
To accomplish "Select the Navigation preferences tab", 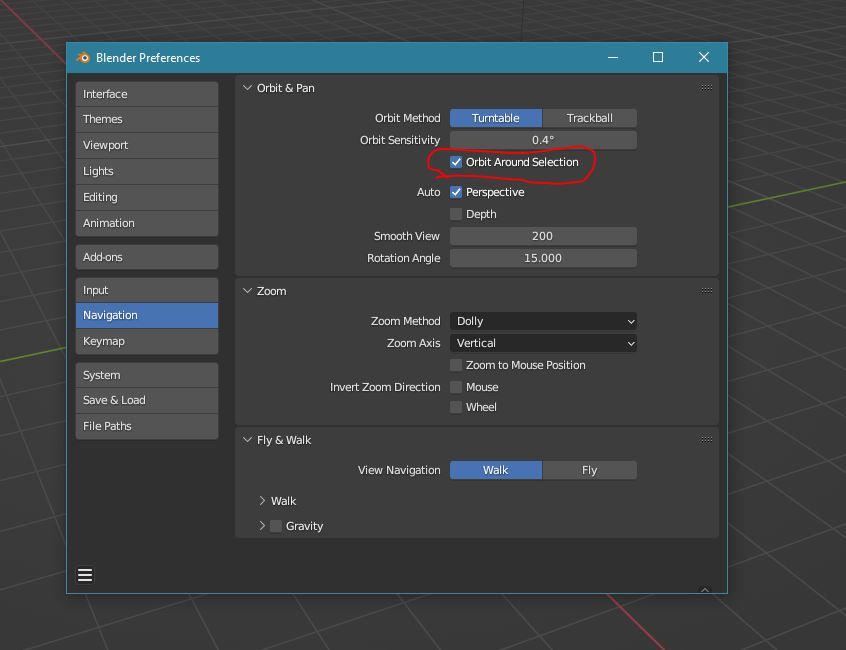I will pos(147,316).
